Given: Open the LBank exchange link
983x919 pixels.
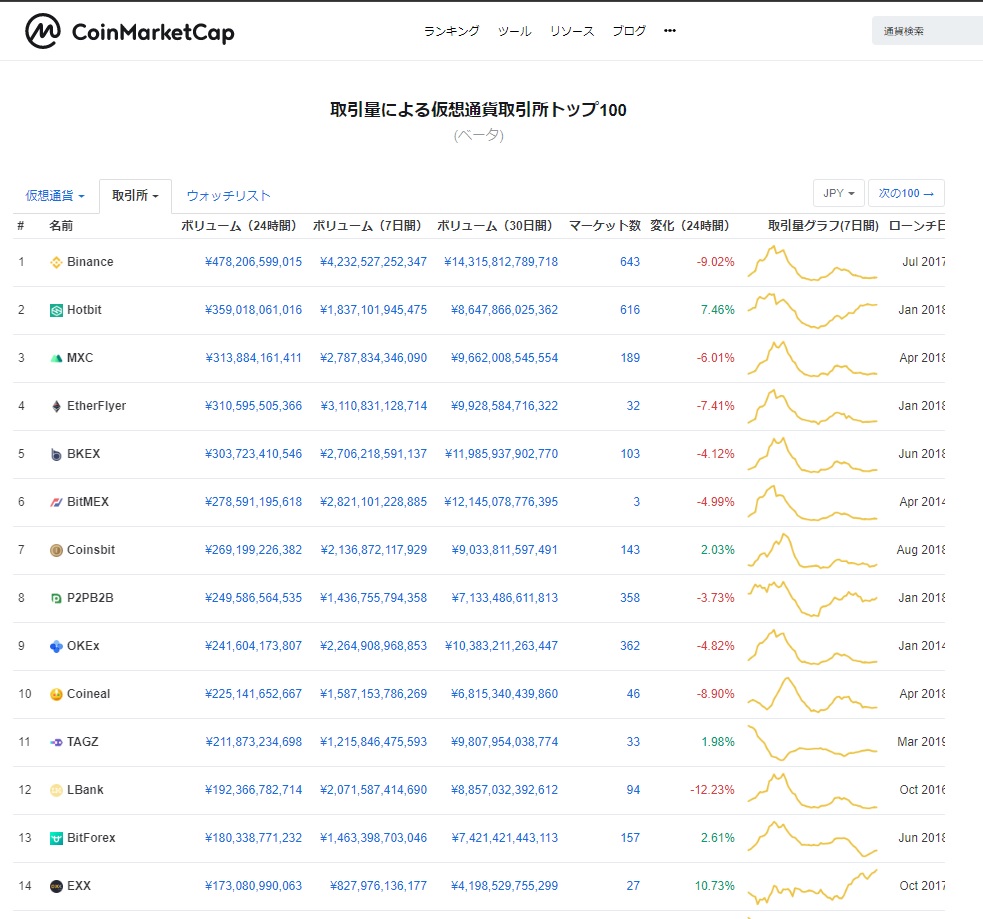Looking at the screenshot, I should pyautogui.click(x=85, y=790).
